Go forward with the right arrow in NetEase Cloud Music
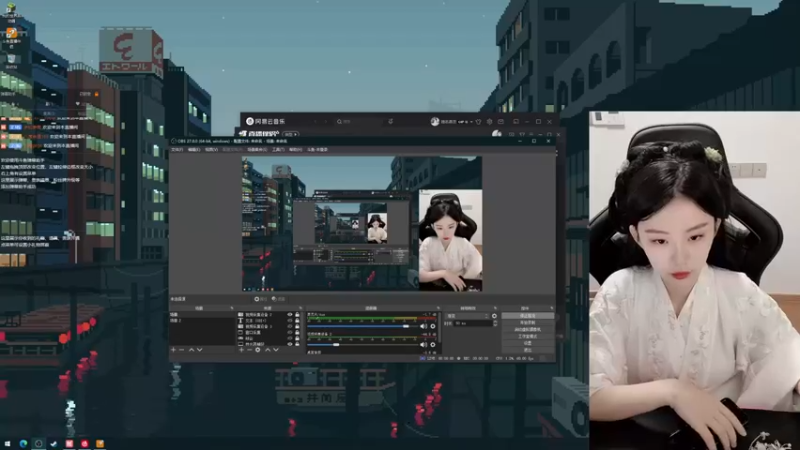 326,121
